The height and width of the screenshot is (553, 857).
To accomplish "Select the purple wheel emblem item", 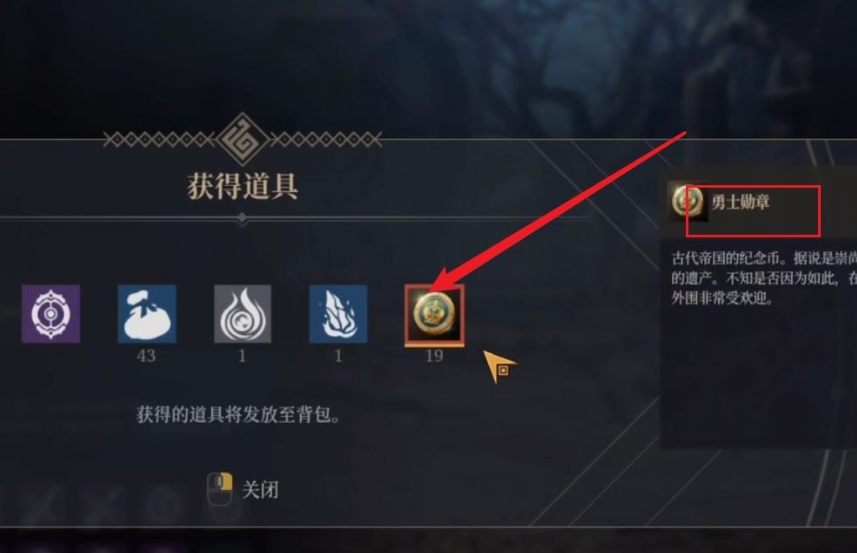I will point(51,314).
